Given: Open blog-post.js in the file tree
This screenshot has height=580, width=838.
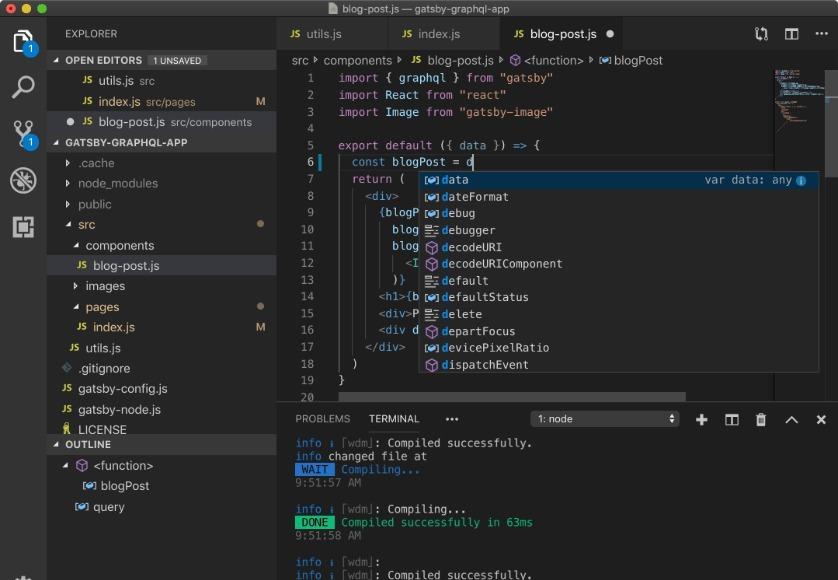Looking at the screenshot, I should 161,266.
